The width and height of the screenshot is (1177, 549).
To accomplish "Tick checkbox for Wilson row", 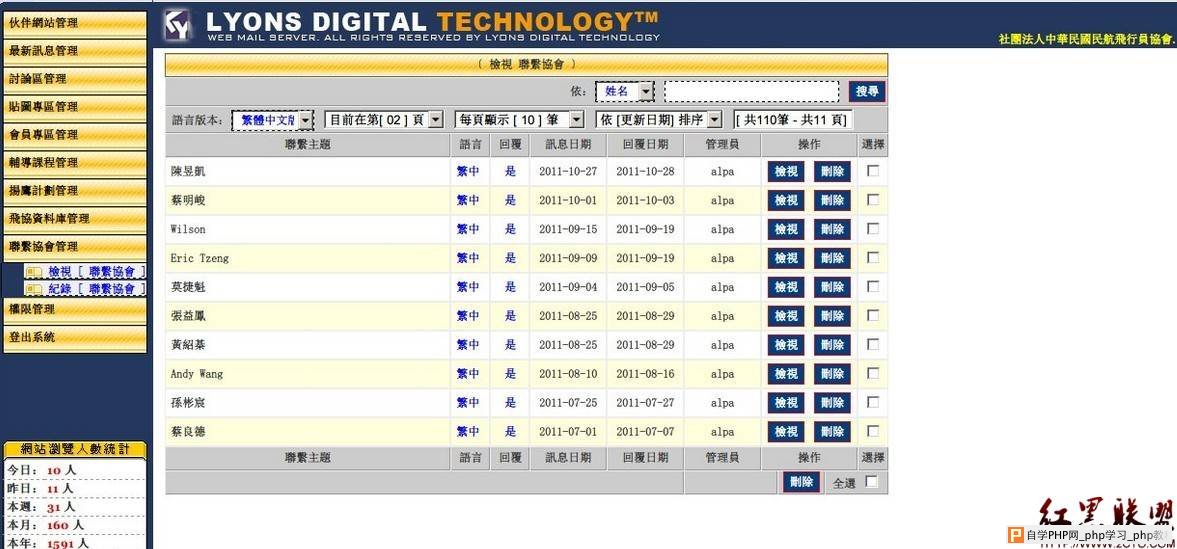I will [872, 228].
